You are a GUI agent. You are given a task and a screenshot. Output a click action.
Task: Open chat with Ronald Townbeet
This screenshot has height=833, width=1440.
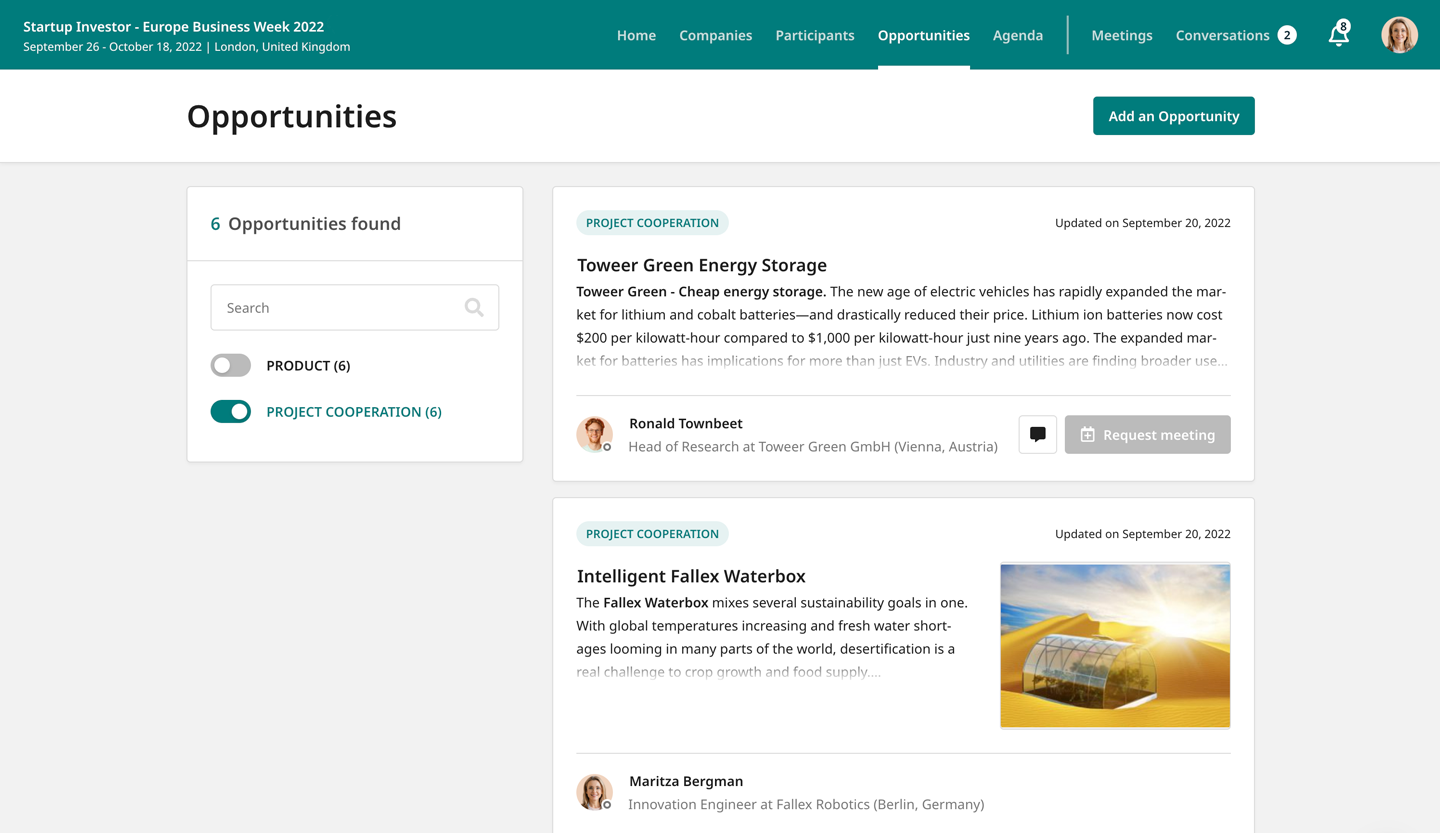click(x=1037, y=435)
